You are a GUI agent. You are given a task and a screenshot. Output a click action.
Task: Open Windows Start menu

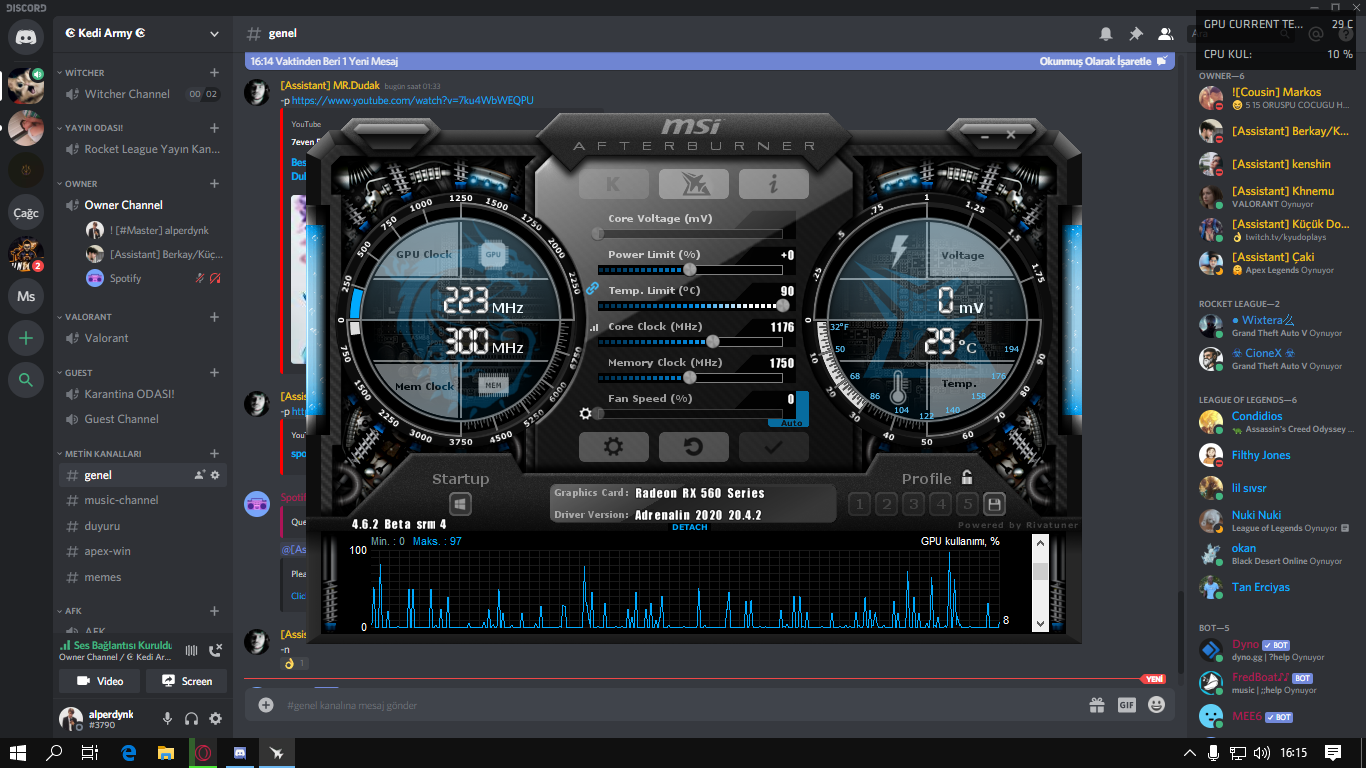click(18, 753)
